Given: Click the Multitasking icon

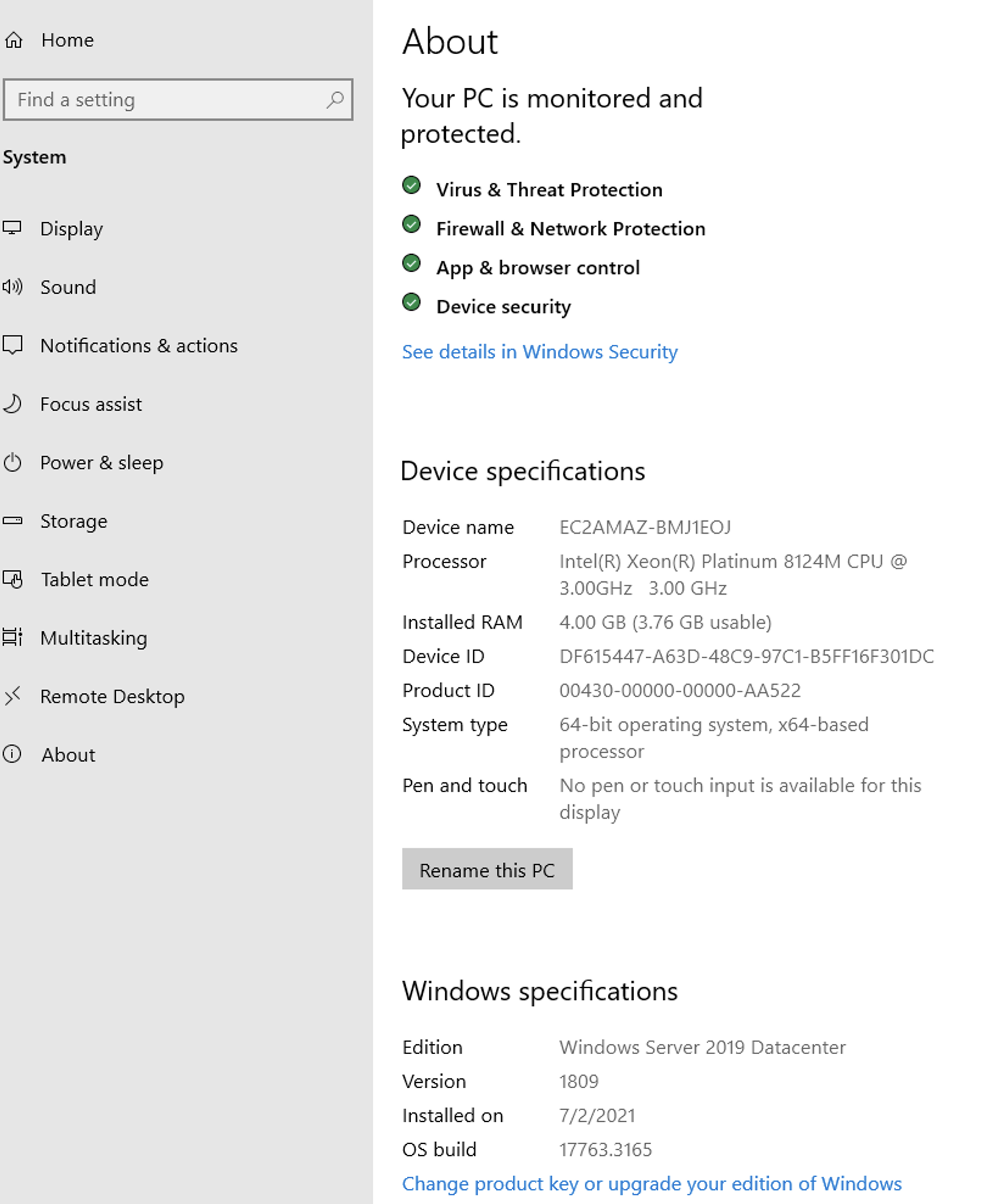Looking at the screenshot, I should pyautogui.click(x=12, y=637).
